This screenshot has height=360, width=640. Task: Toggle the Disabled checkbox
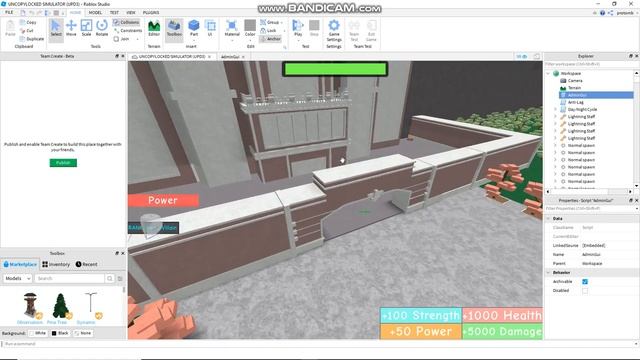pyautogui.click(x=585, y=291)
